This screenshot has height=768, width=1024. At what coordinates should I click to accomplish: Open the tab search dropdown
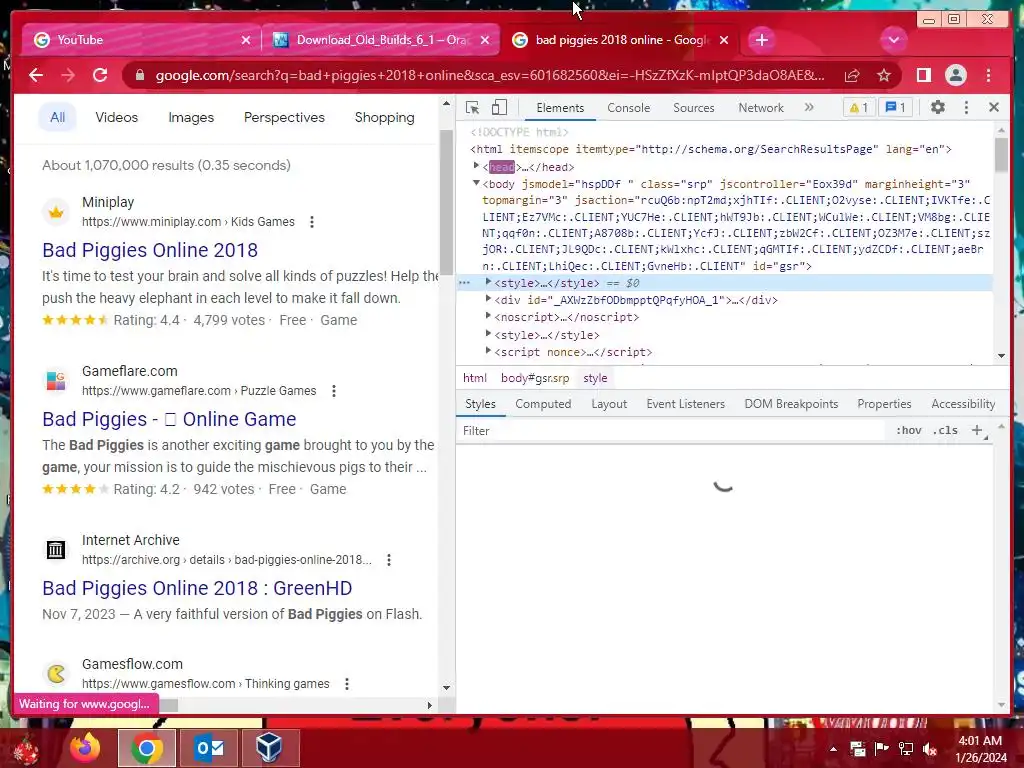click(x=893, y=40)
